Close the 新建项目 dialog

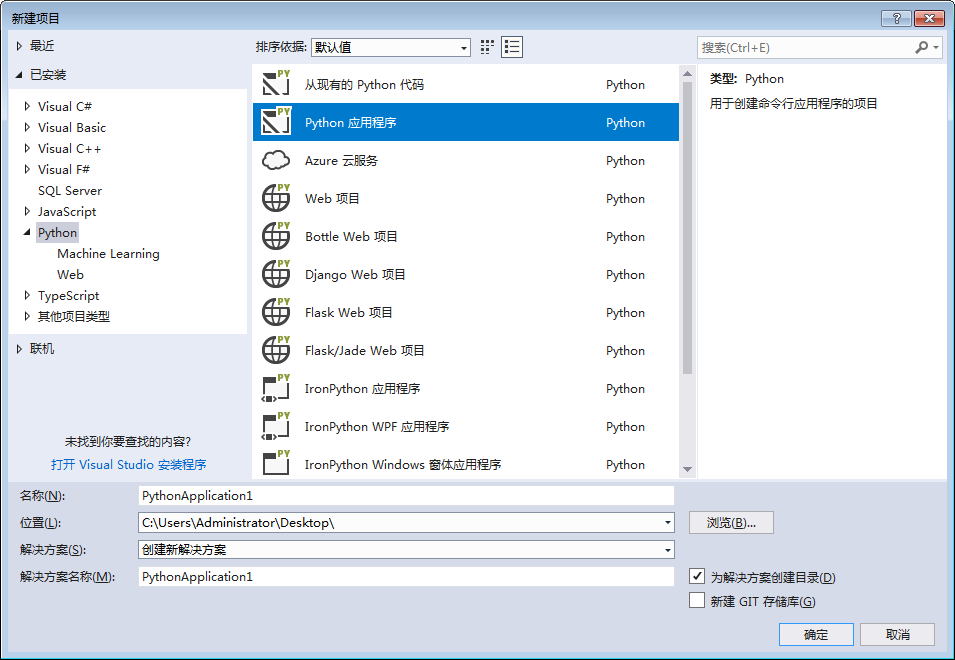click(929, 18)
